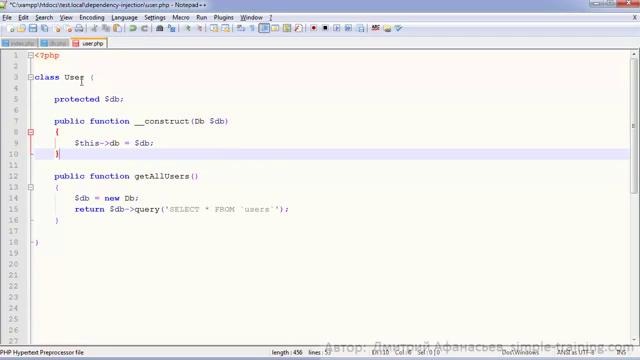The height and width of the screenshot is (360, 640).
Task: Toggle Show All Characters paragraph icon
Action: [252, 28]
